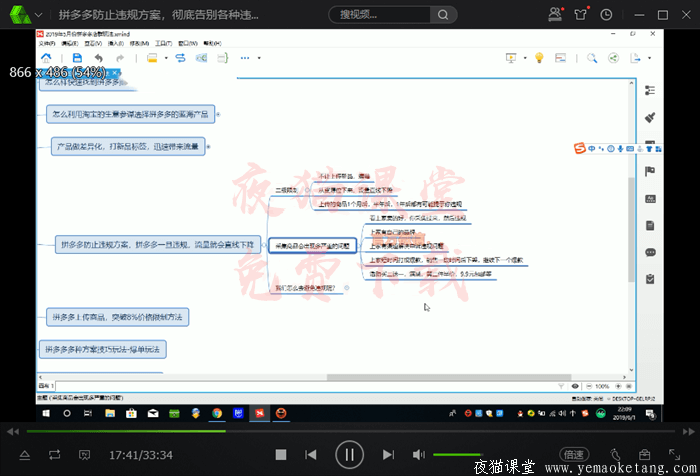Seek on the green playback progress bar
The height and width of the screenshot is (476, 700).
[126, 431]
